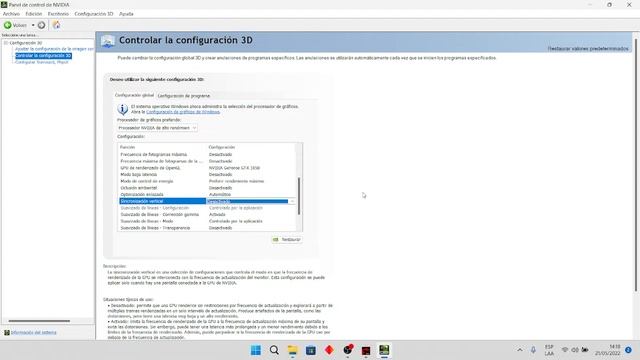Click the green Volver back arrow icon

(7, 25)
